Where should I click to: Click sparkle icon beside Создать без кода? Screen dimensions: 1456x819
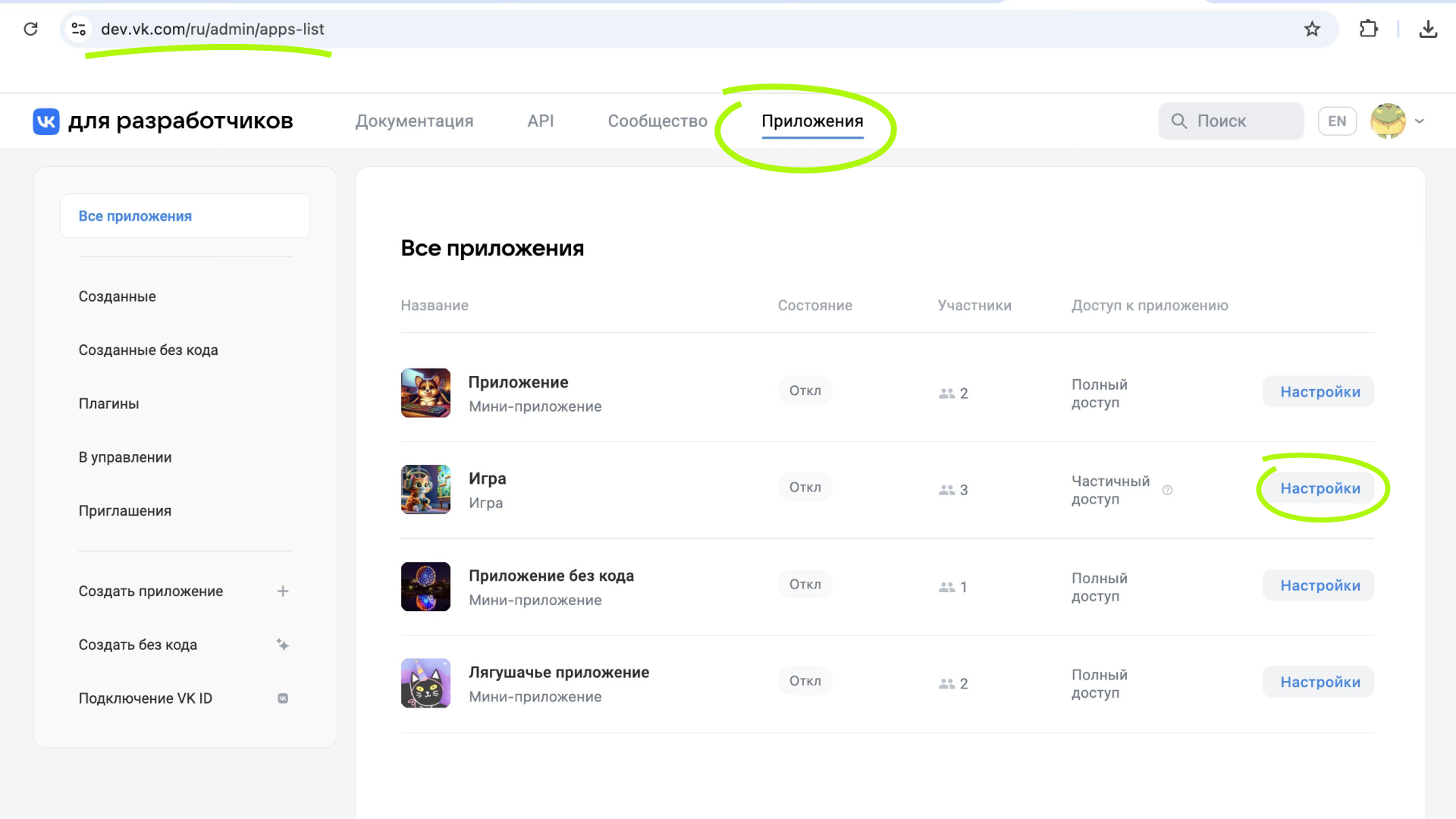pos(283,645)
